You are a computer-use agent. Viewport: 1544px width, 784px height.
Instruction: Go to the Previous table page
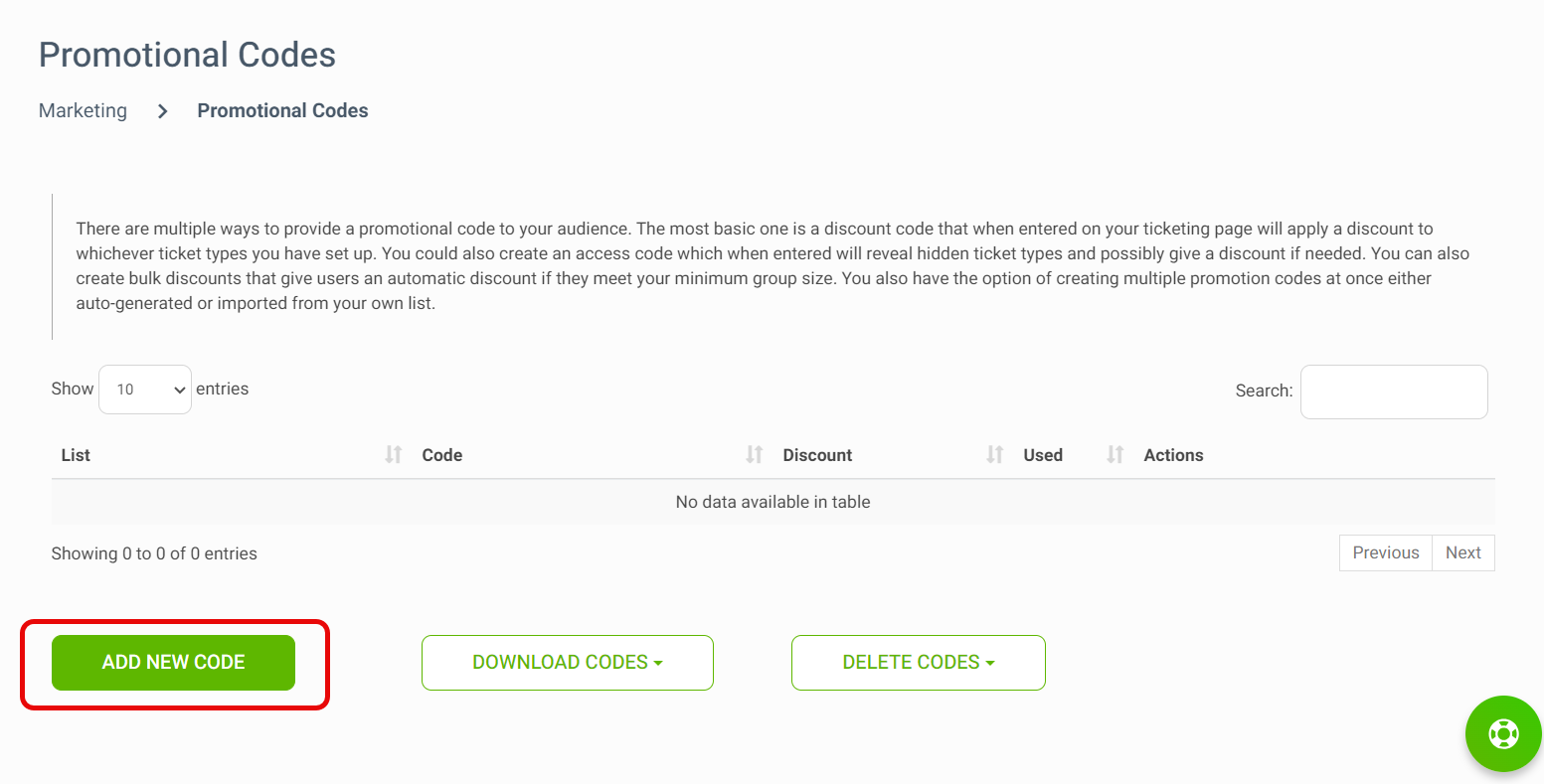pos(1385,553)
